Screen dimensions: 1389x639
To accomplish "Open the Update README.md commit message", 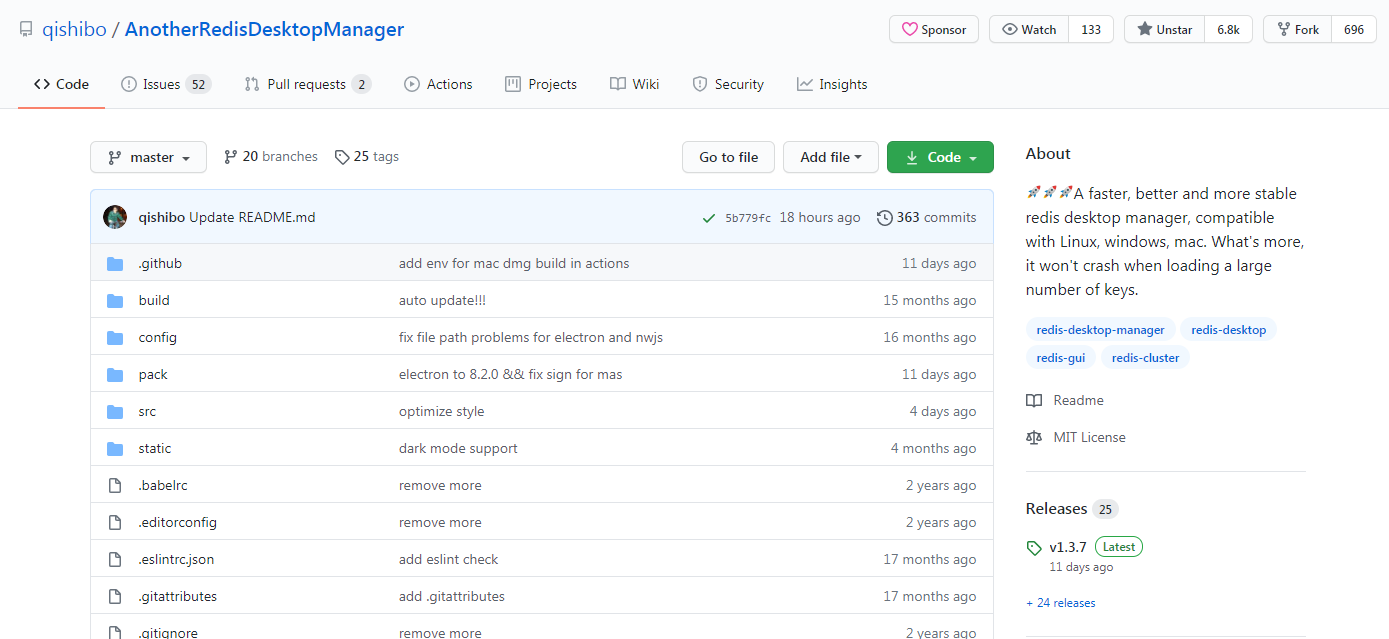I will coord(252,217).
